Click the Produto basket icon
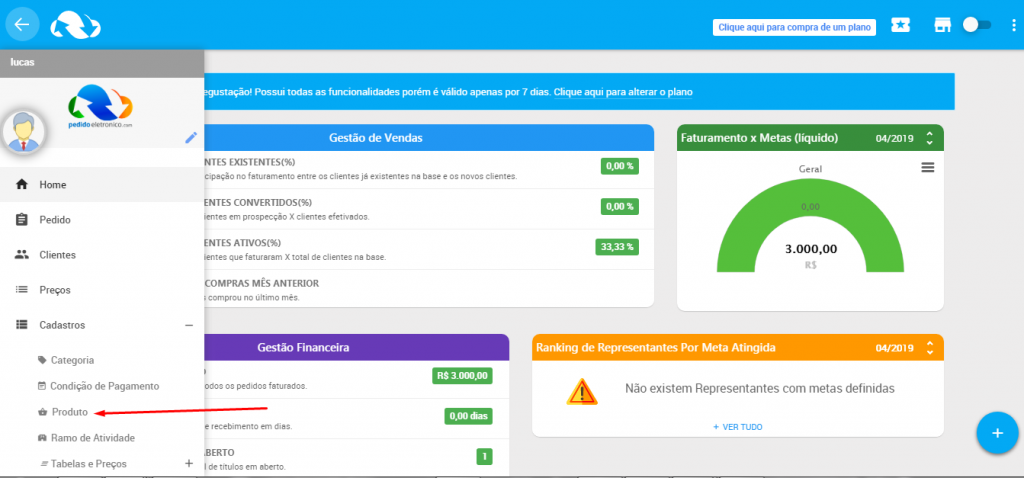The height and width of the screenshot is (478, 1024). (x=42, y=413)
